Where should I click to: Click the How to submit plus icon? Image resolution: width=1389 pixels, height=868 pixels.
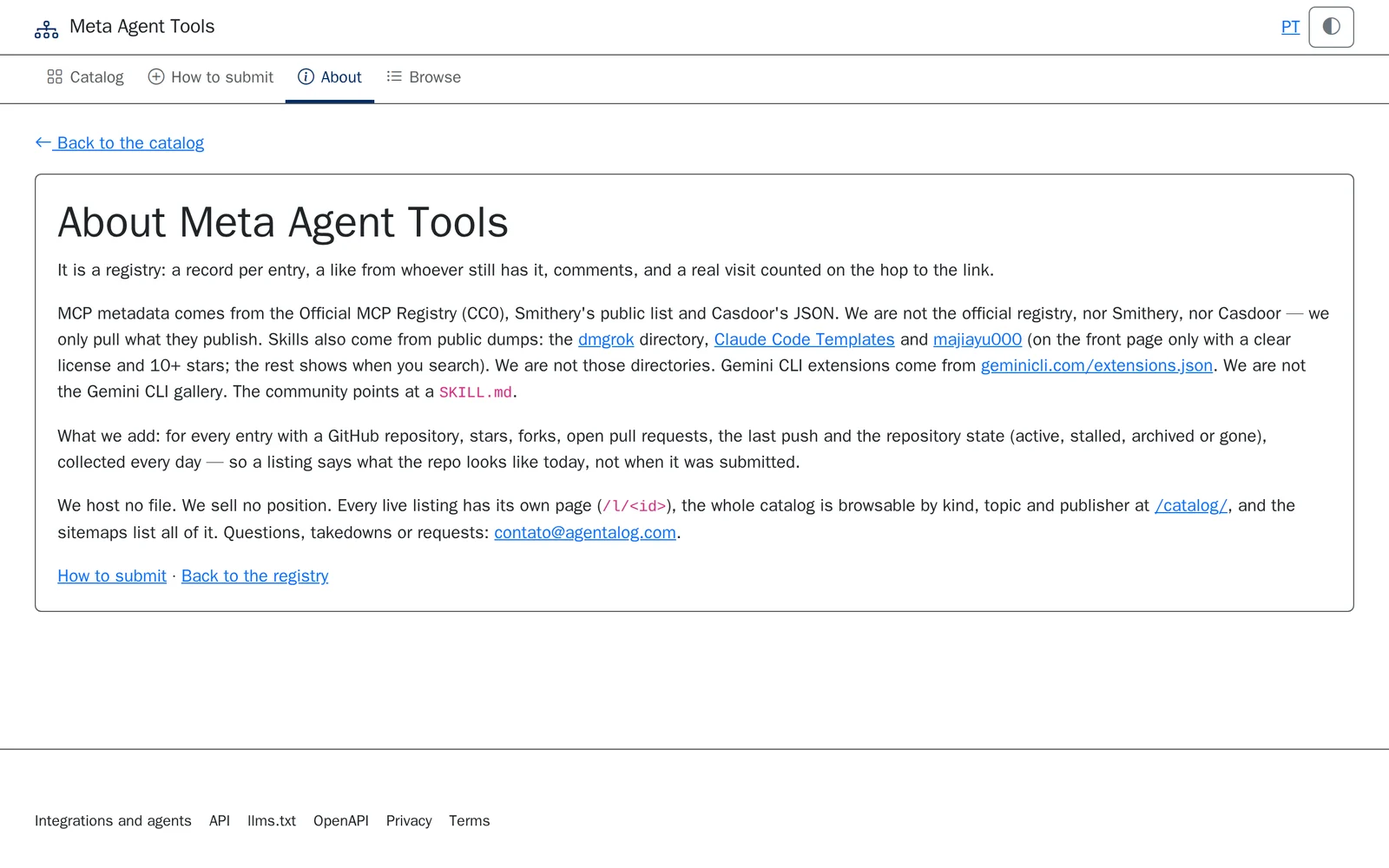point(156,77)
